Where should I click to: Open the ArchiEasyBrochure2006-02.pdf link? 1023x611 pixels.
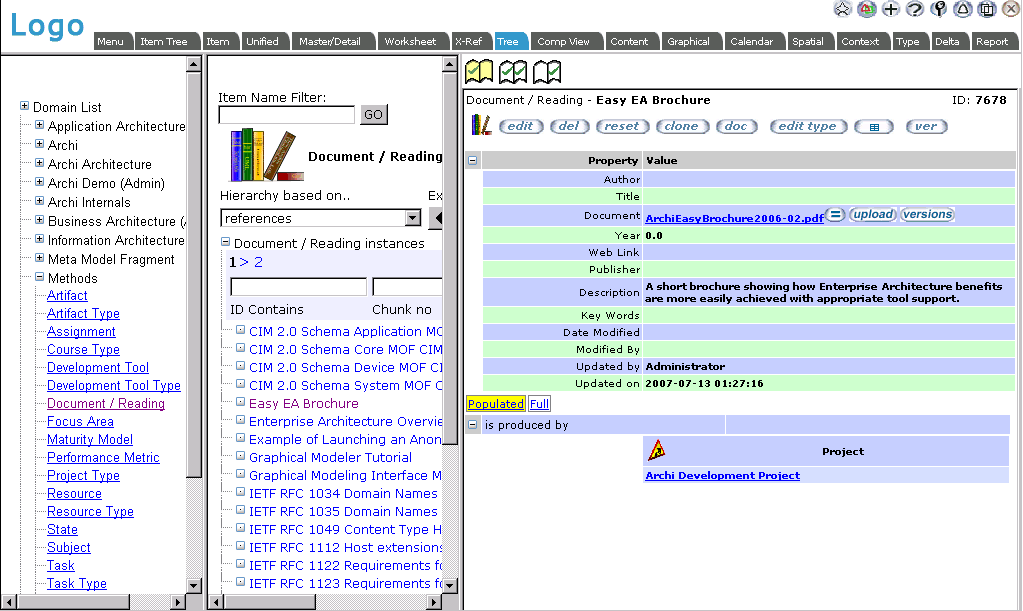(x=734, y=217)
